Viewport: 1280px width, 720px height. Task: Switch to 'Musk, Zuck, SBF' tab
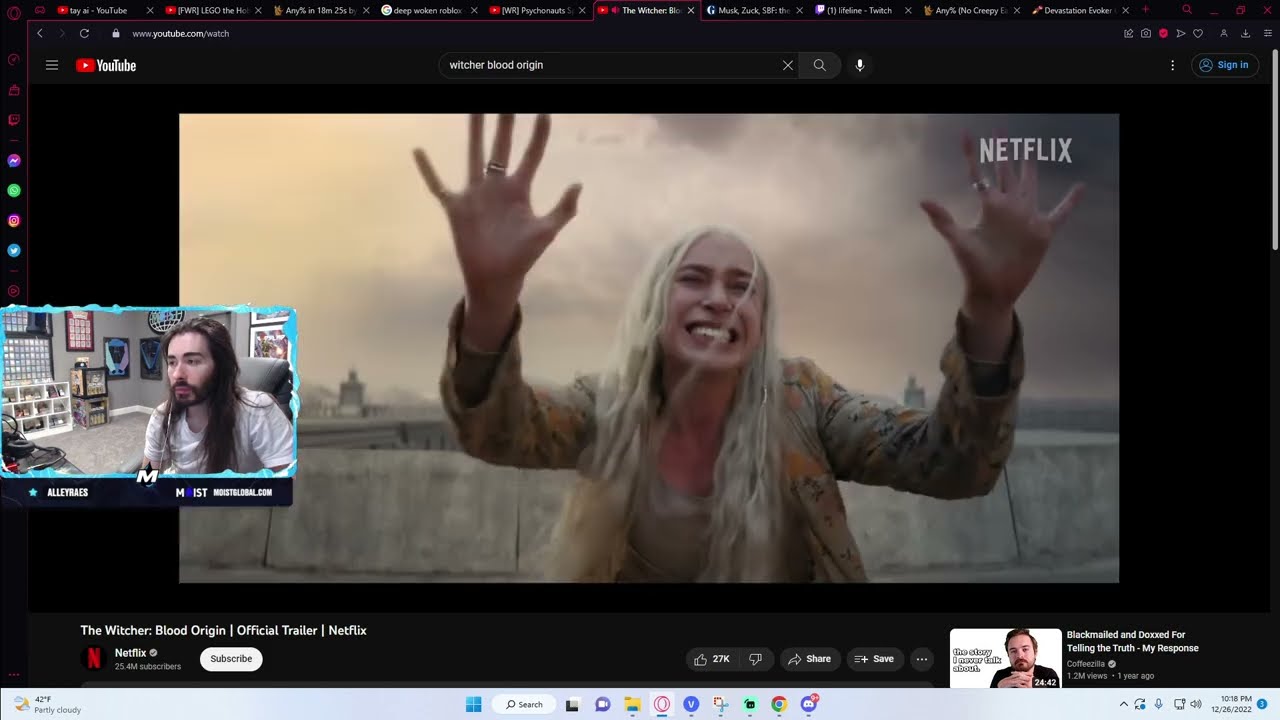tap(753, 10)
